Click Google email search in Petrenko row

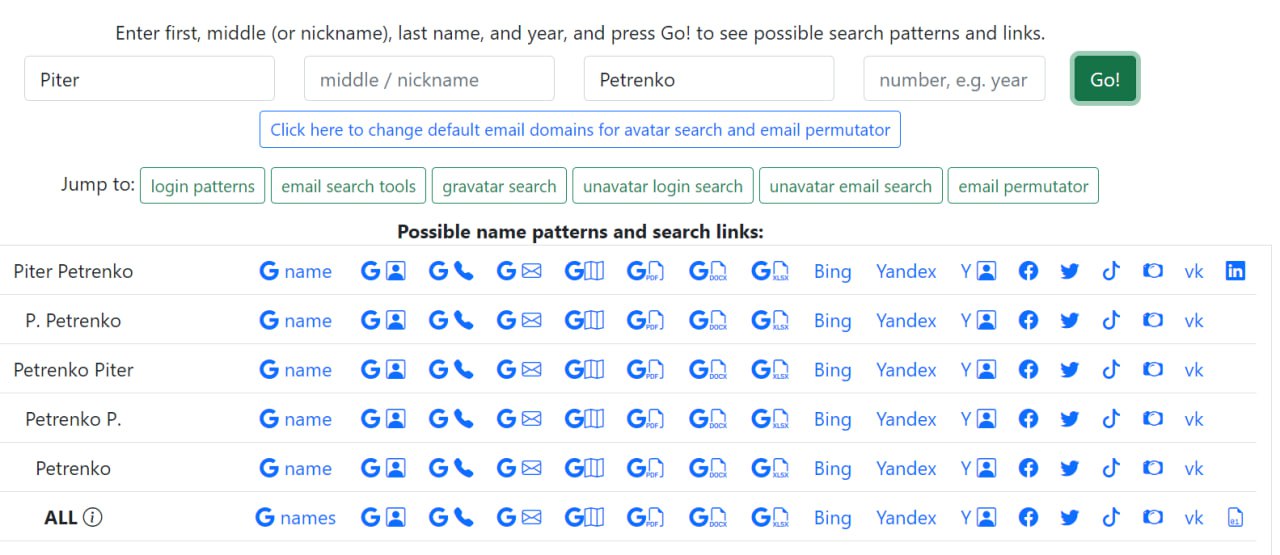pos(519,468)
